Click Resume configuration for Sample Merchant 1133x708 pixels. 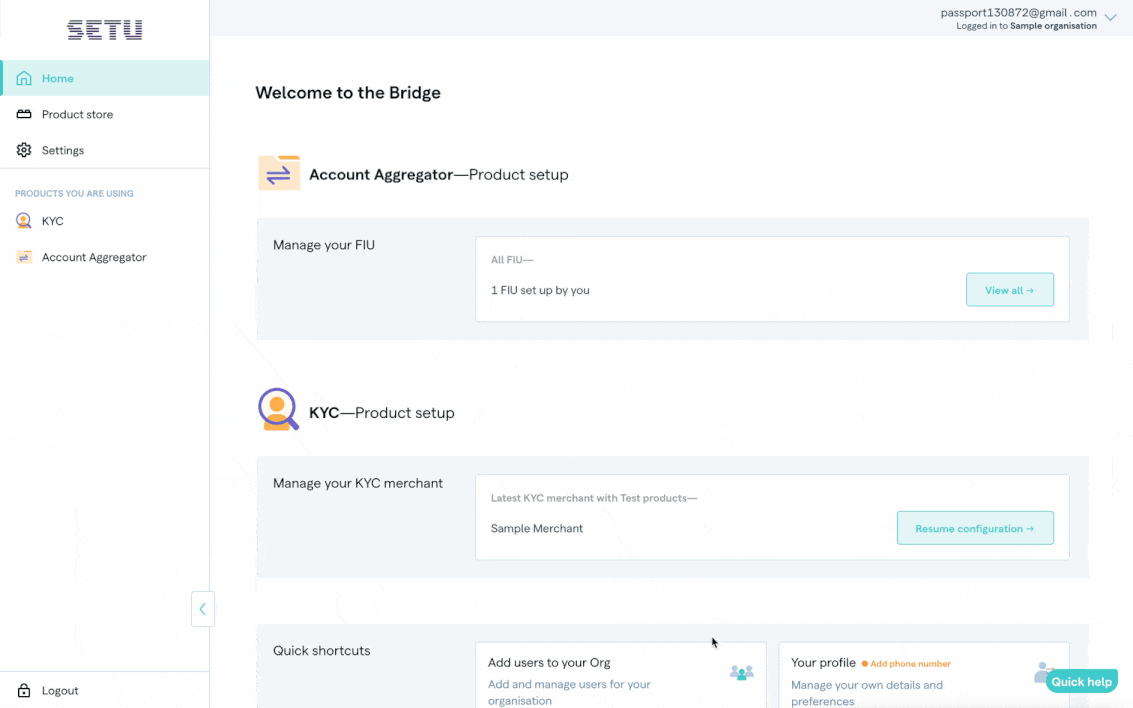[x=975, y=527]
